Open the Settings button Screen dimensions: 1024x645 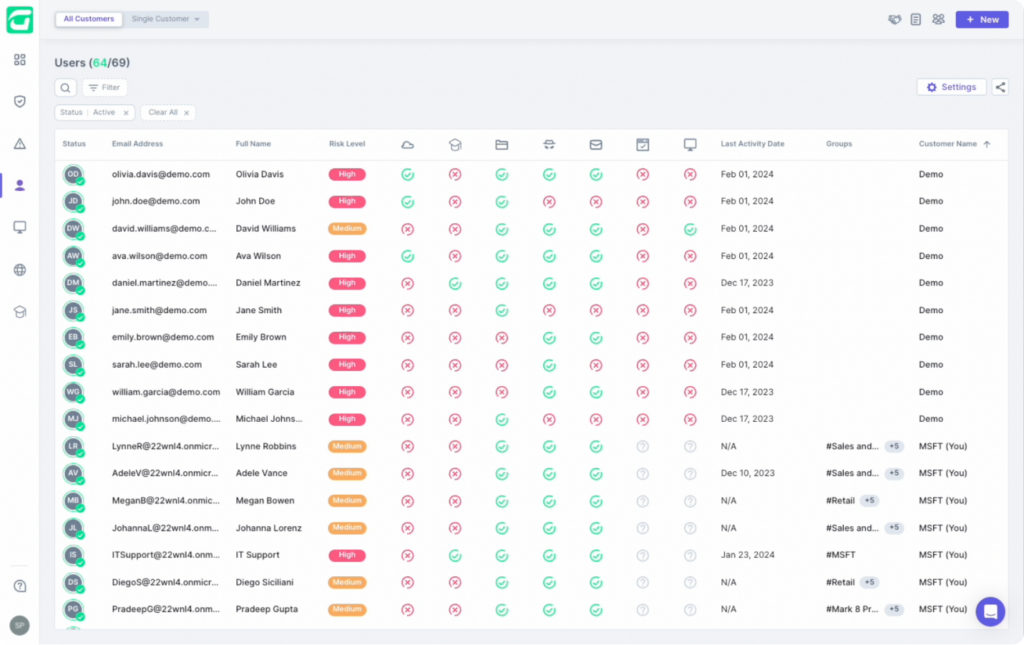click(951, 87)
